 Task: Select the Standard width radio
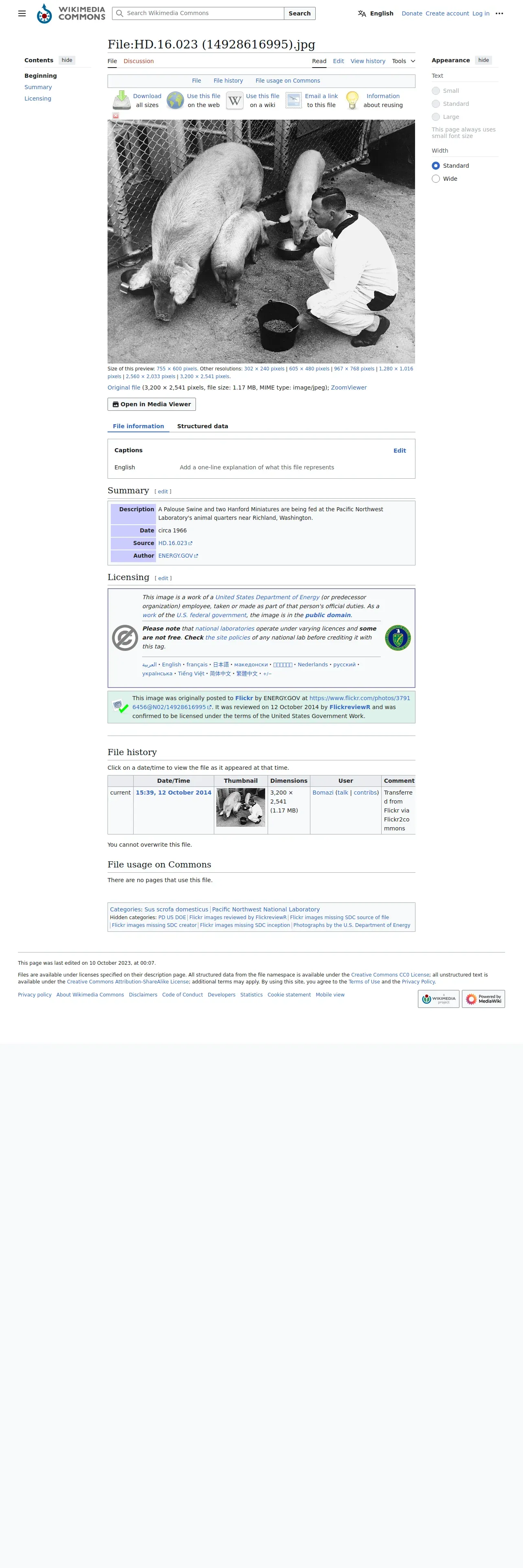[436, 166]
